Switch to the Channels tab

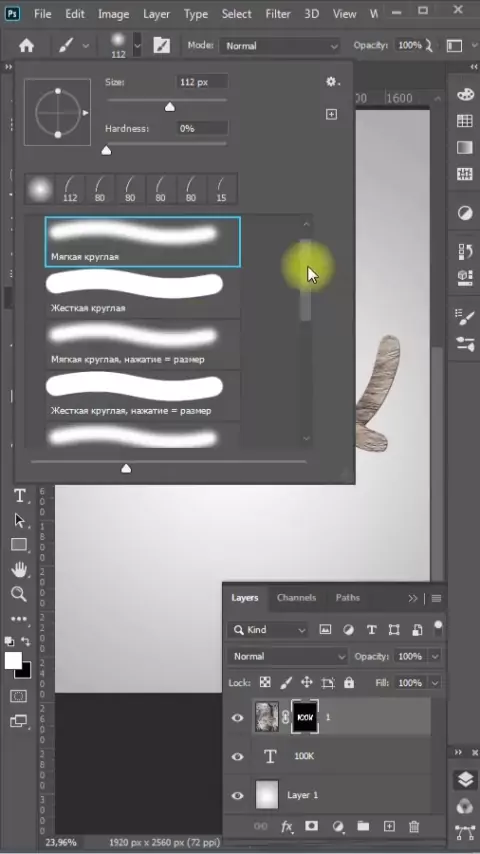tap(296, 597)
